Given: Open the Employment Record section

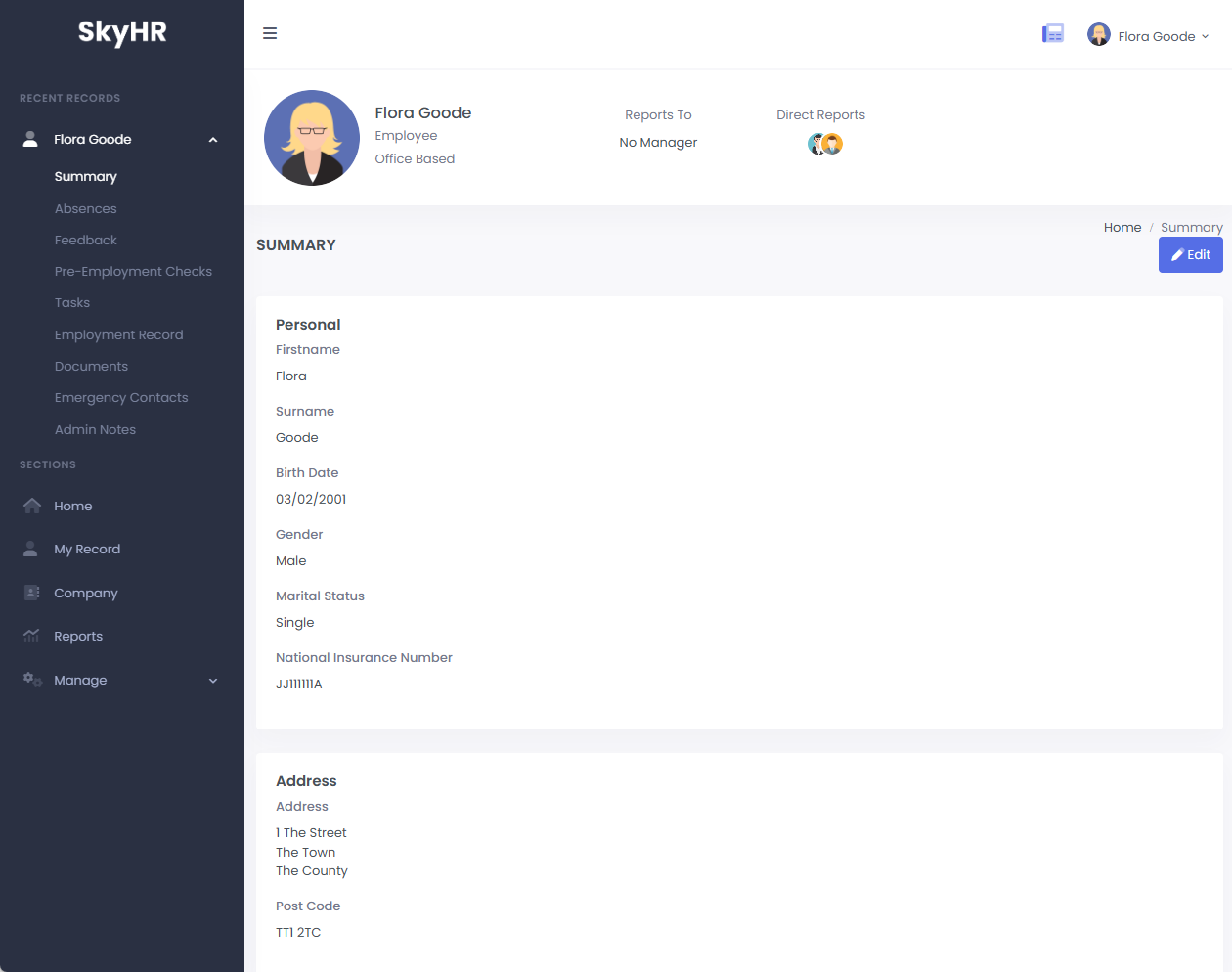Looking at the screenshot, I should click(x=118, y=334).
